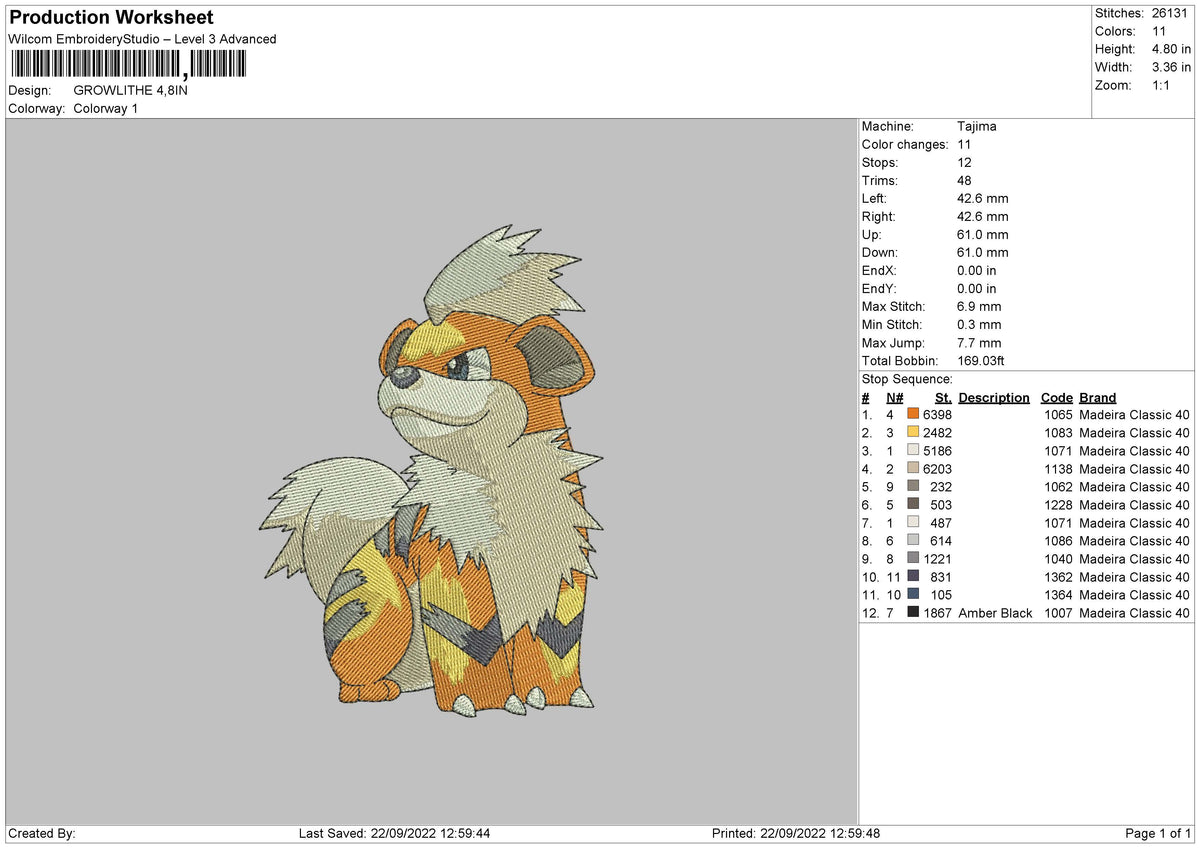Click the dark navy swatch for code 1362
This screenshot has height=848, width=1200.
(x=912, y=577)
